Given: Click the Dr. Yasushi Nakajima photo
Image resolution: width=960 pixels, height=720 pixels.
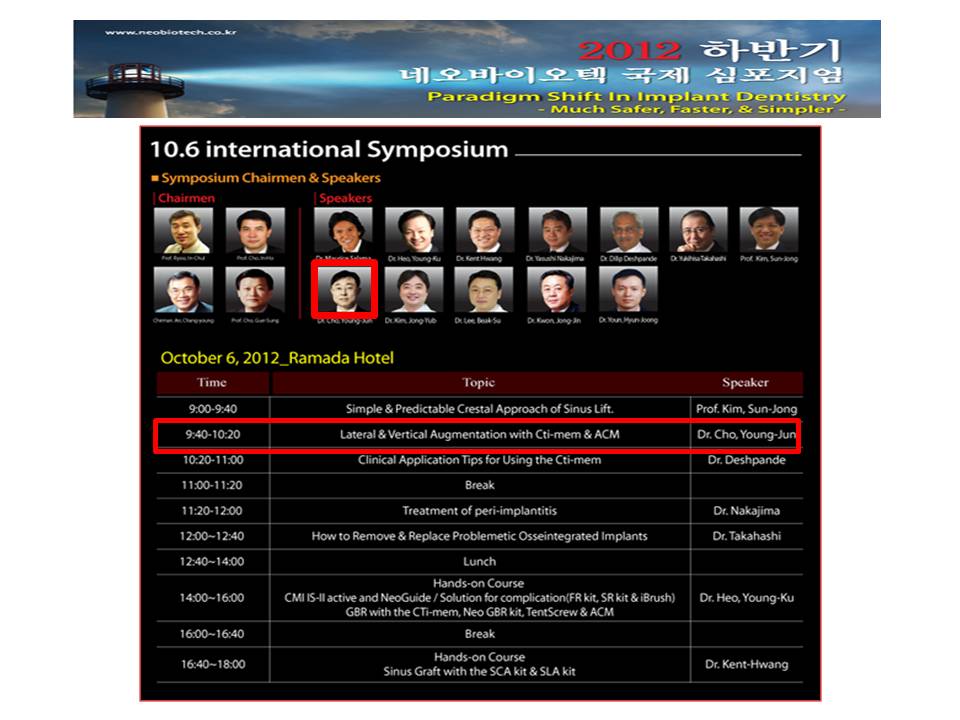Looking at the screenshot, I should coord(557,230).
